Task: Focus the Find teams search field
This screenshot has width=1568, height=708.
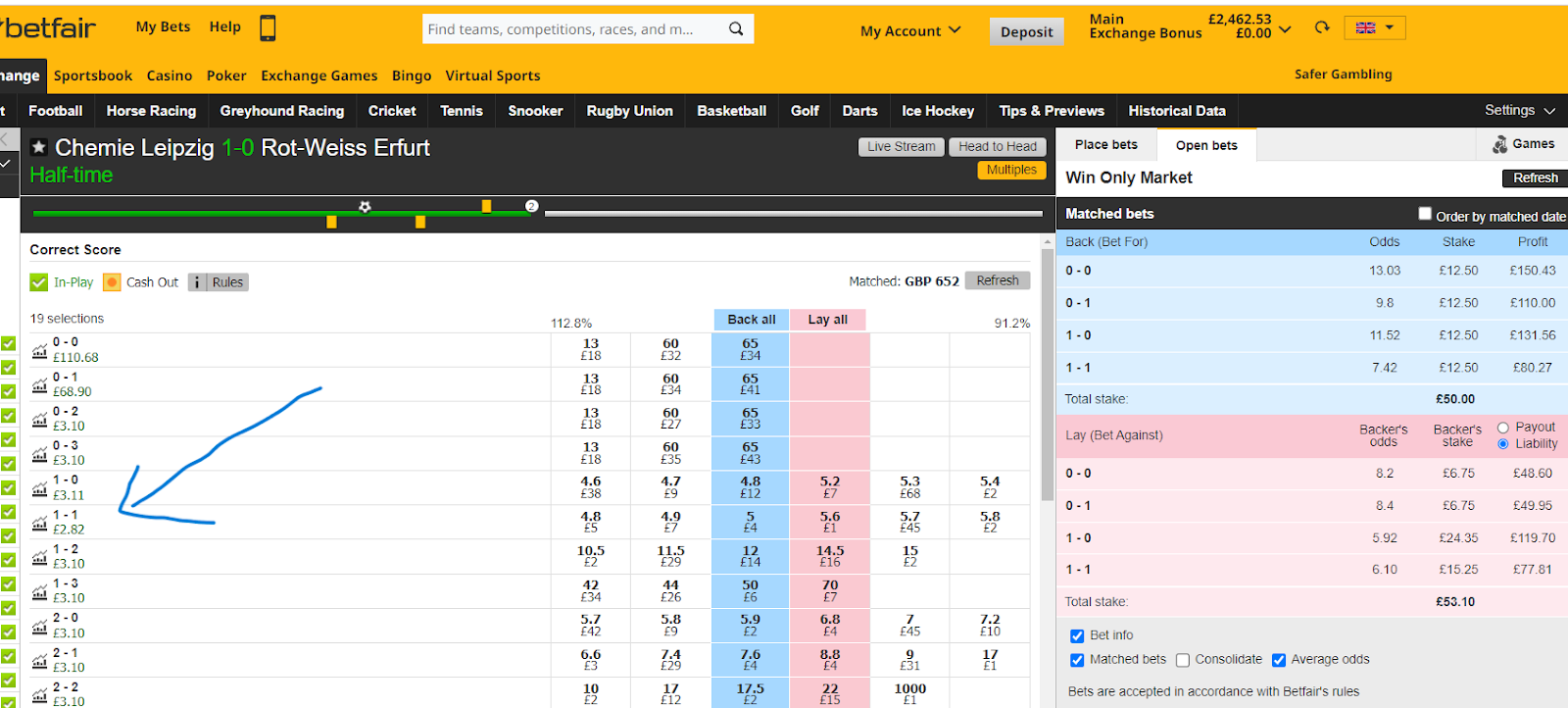Action: point(573,29)
